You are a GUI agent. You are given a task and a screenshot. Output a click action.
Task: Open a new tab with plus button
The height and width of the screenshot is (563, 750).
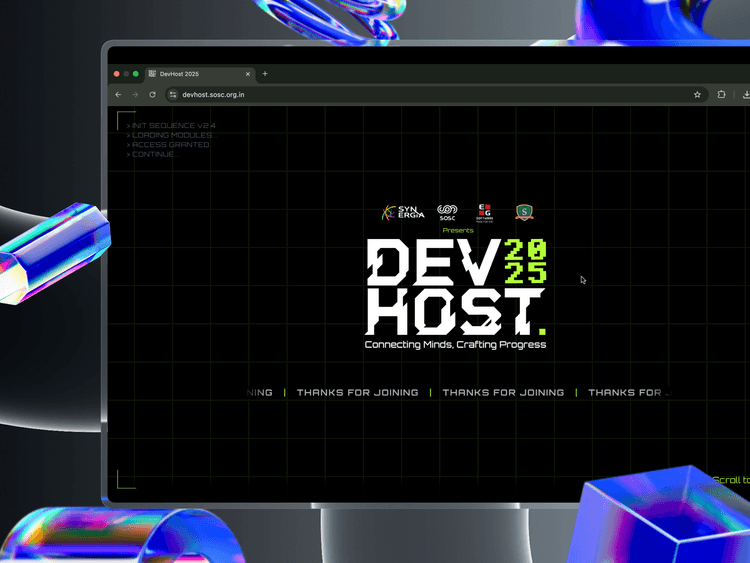pos(265,74)
